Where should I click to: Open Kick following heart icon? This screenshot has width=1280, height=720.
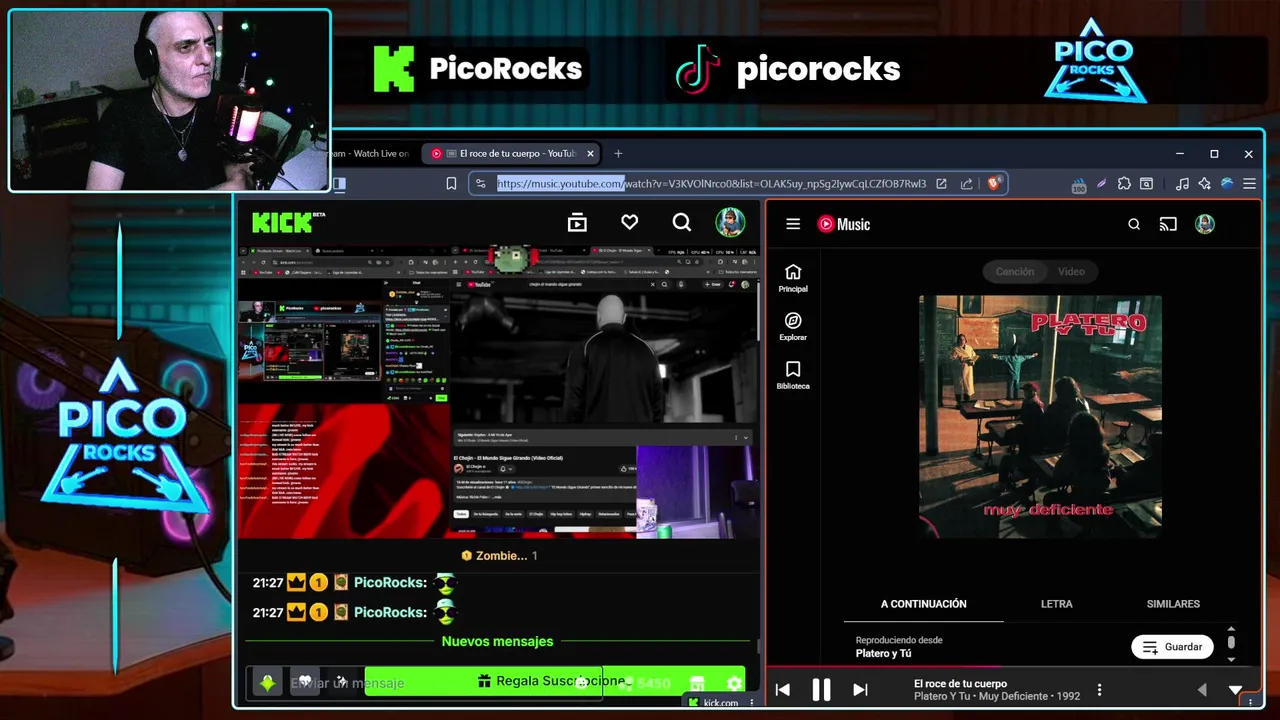pos(629,222)
